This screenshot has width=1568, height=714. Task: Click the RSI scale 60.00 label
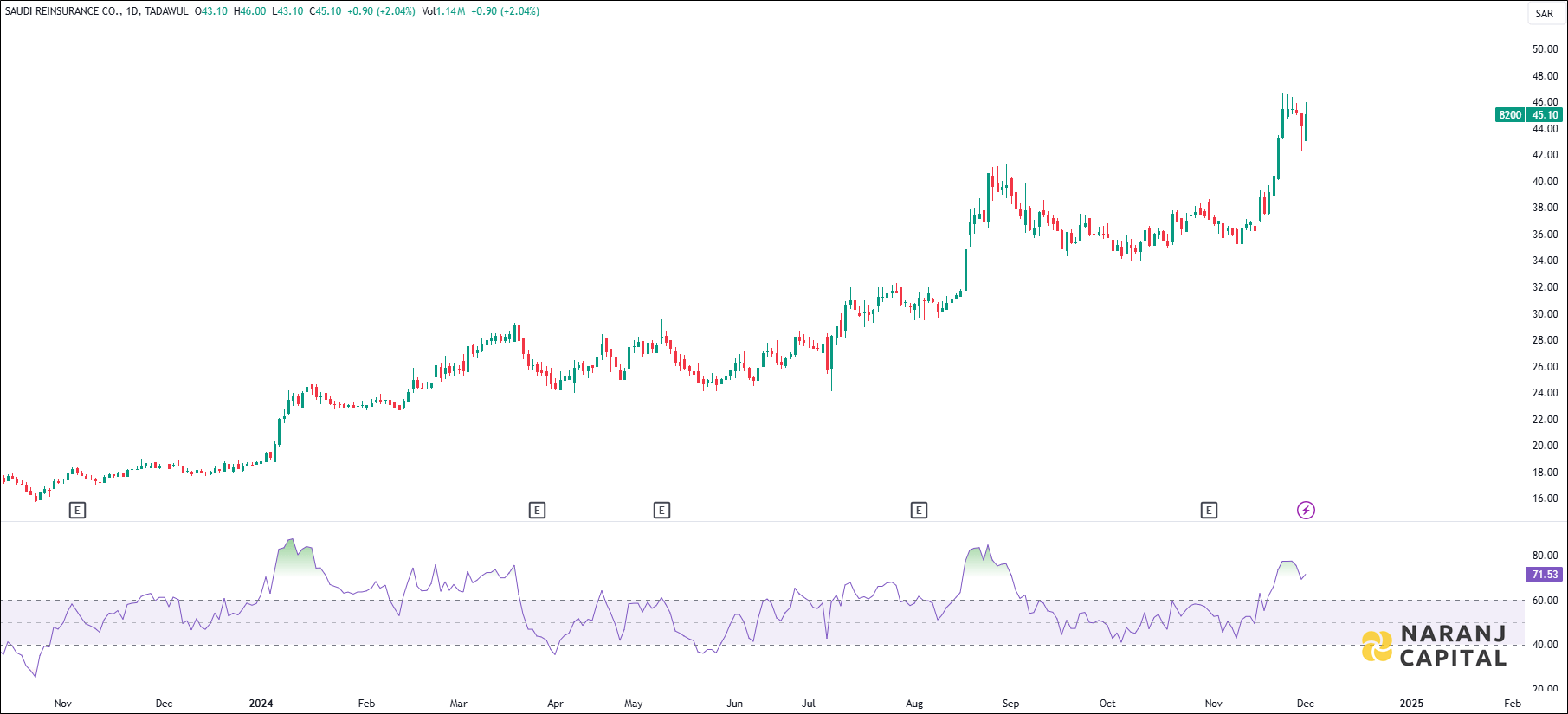click(x=1545, y=601)
